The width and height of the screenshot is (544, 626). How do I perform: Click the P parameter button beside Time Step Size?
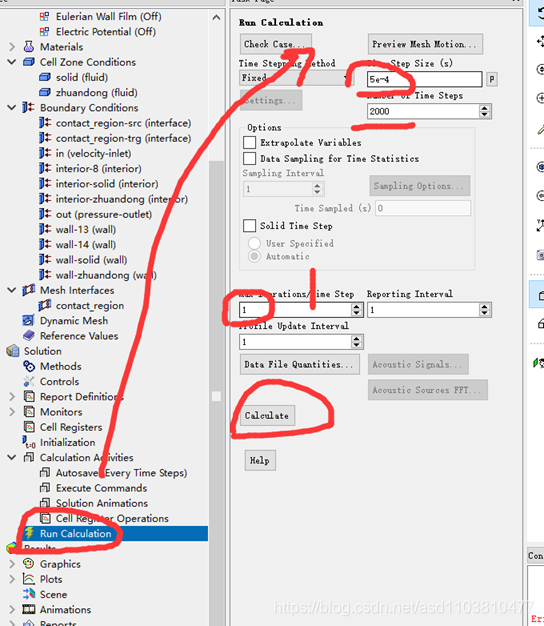tap(492, 79)
